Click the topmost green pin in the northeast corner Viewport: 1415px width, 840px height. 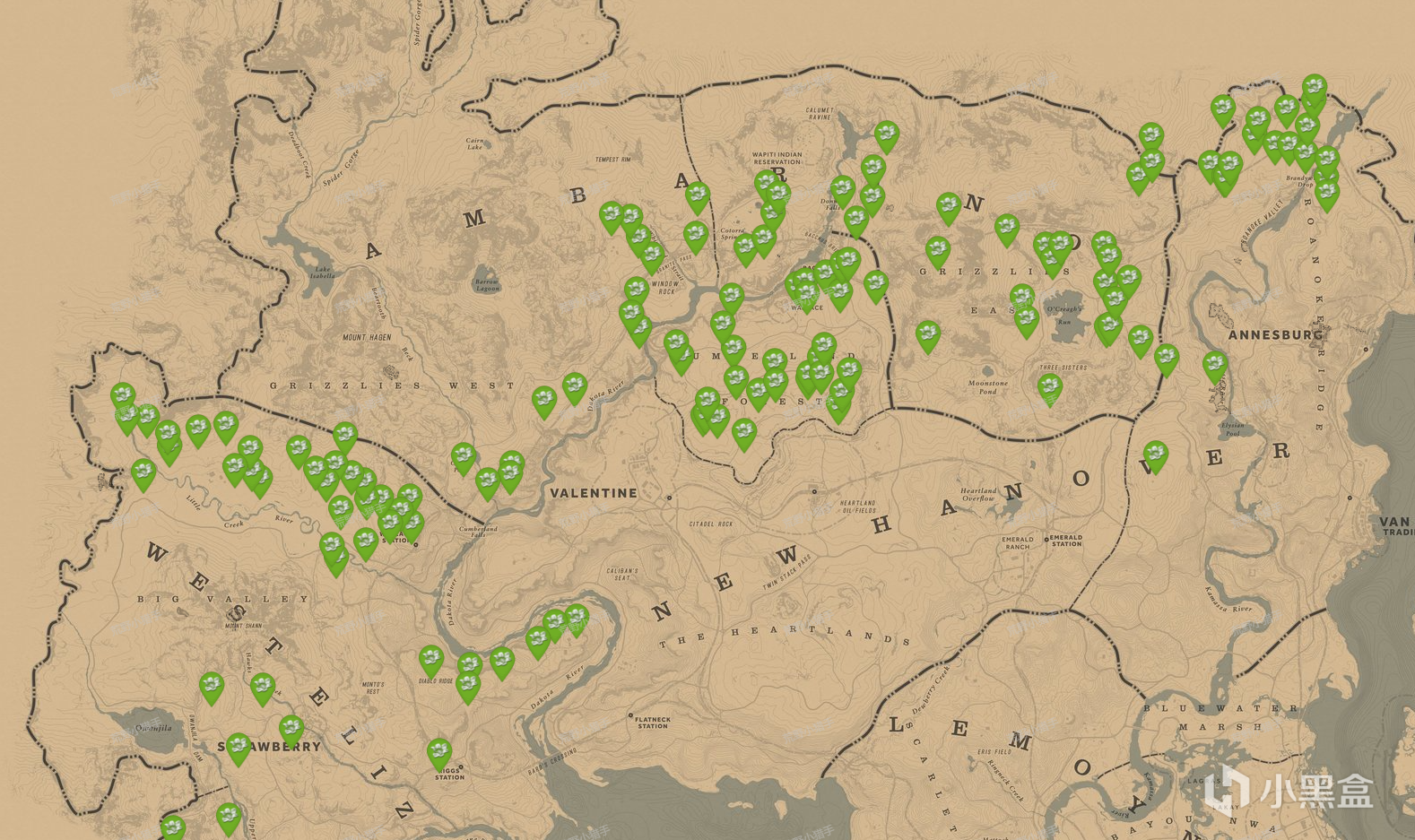1315,90
